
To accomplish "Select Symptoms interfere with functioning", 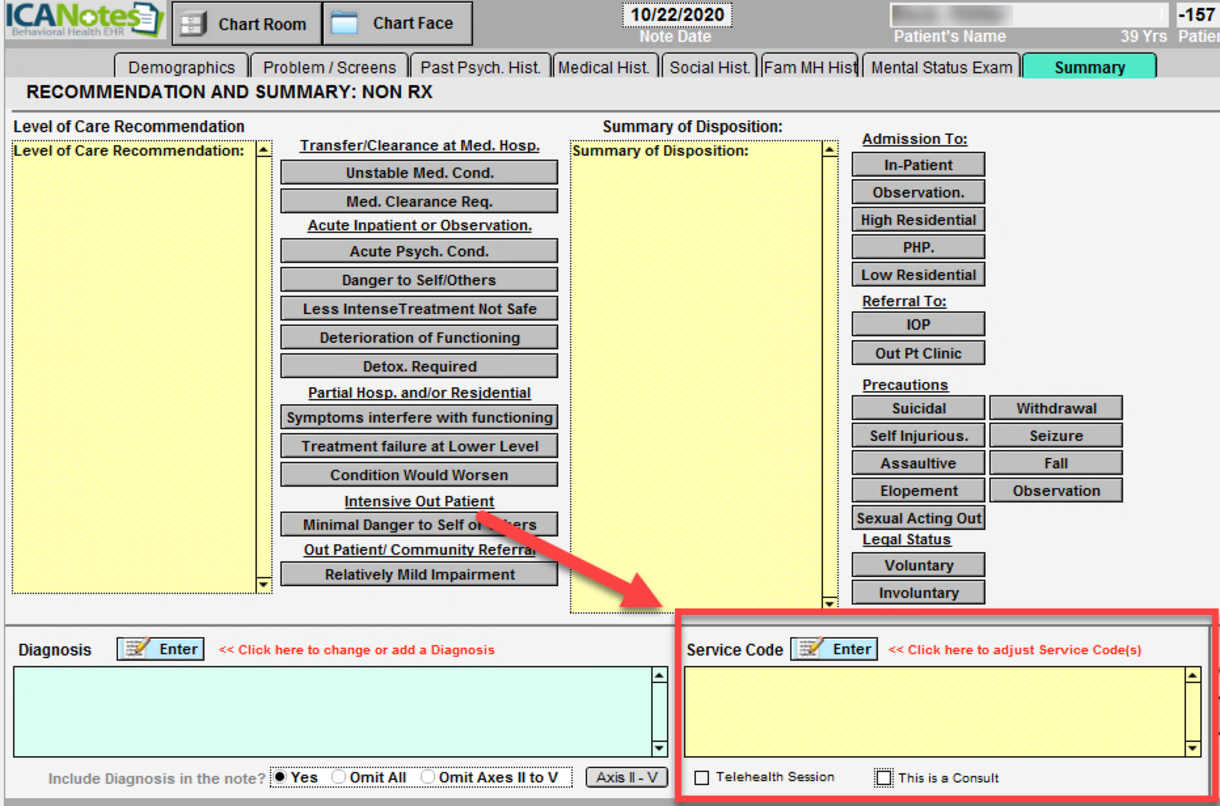I will (419, 417).
